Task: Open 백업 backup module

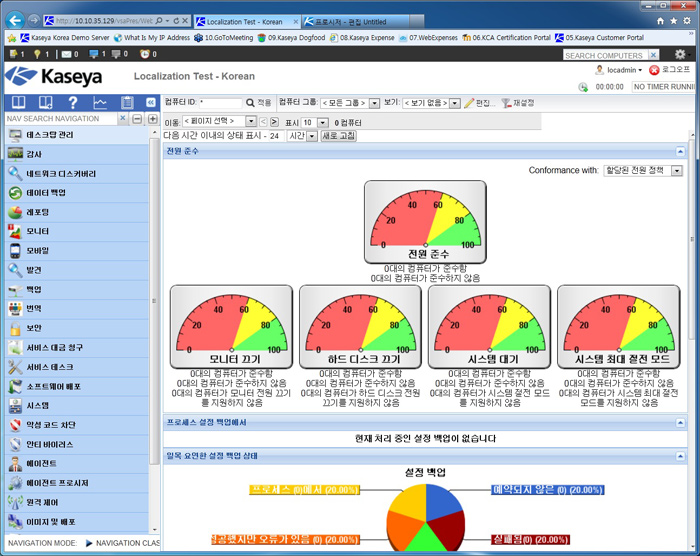Action: click(77, 289)
